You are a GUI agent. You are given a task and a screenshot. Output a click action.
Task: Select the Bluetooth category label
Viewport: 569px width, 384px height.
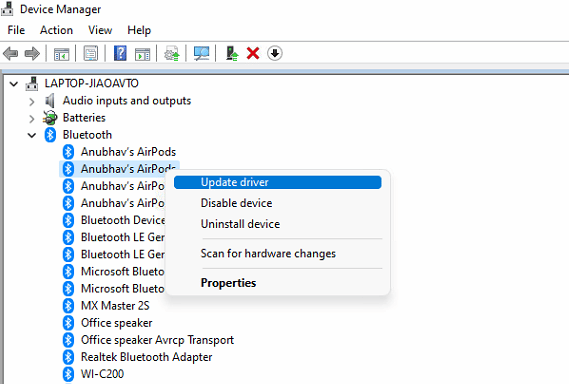(87, 135)
